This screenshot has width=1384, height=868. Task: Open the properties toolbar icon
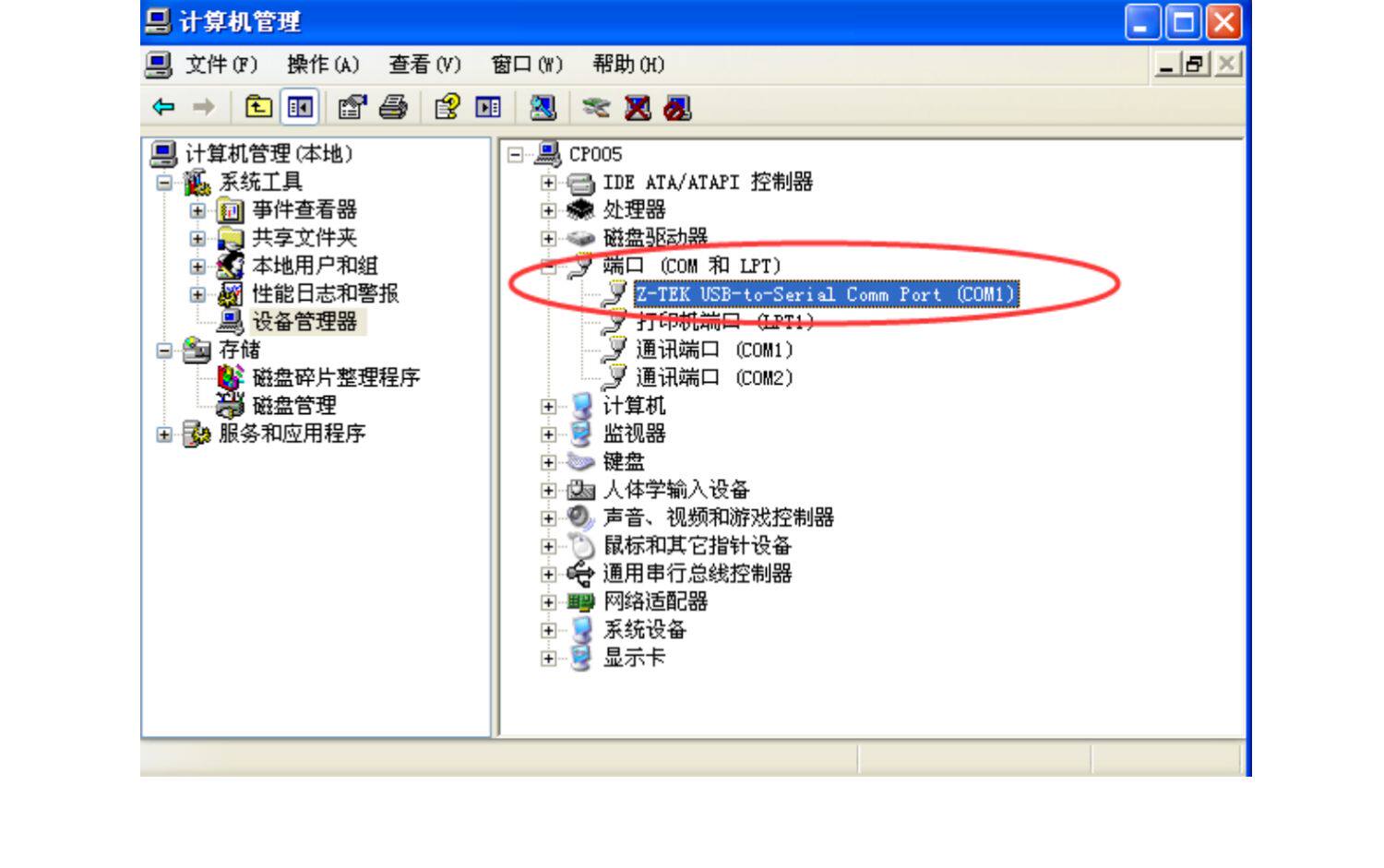click(x=352, y=108)
